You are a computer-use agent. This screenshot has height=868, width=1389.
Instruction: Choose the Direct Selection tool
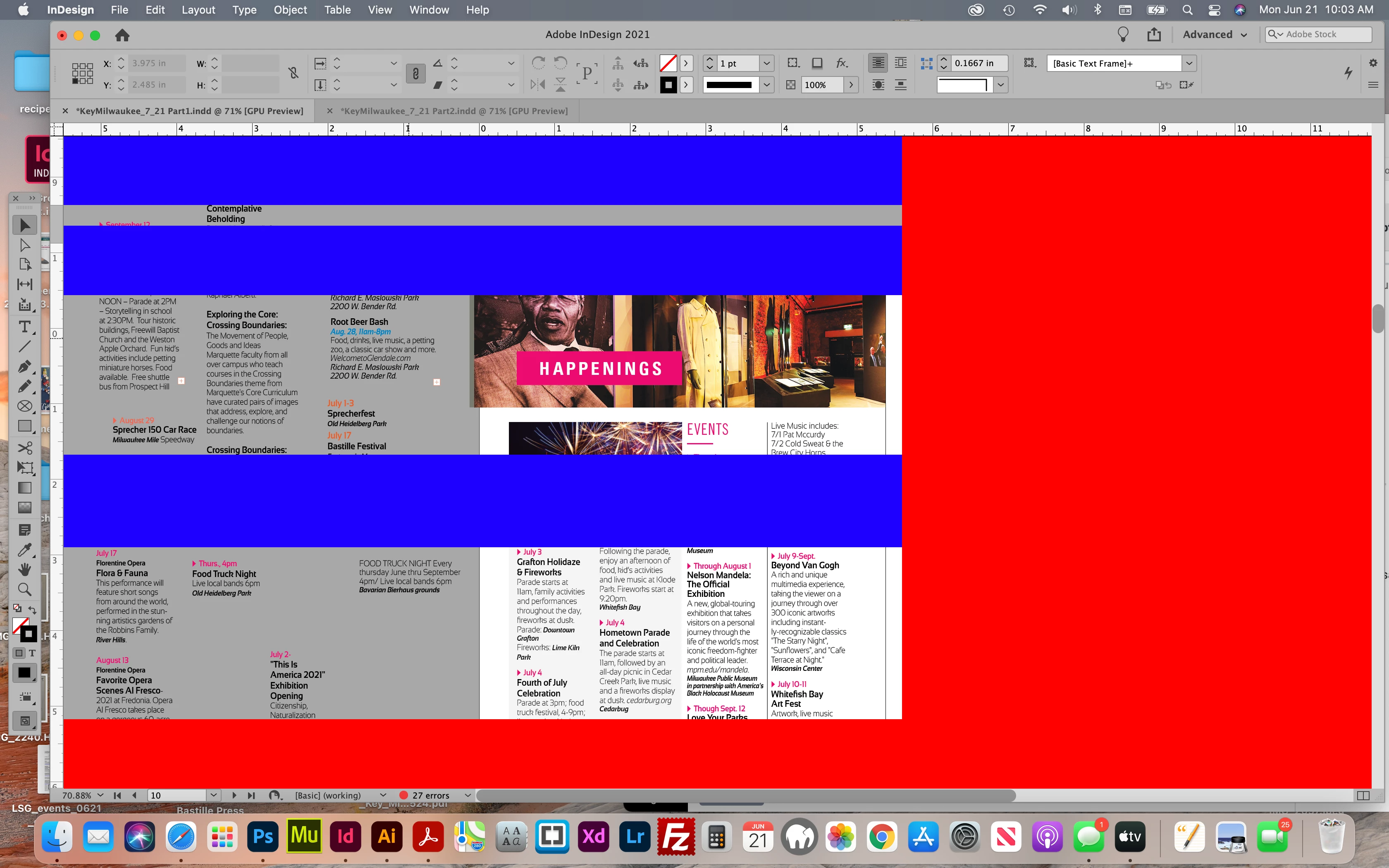coord(25,245)
